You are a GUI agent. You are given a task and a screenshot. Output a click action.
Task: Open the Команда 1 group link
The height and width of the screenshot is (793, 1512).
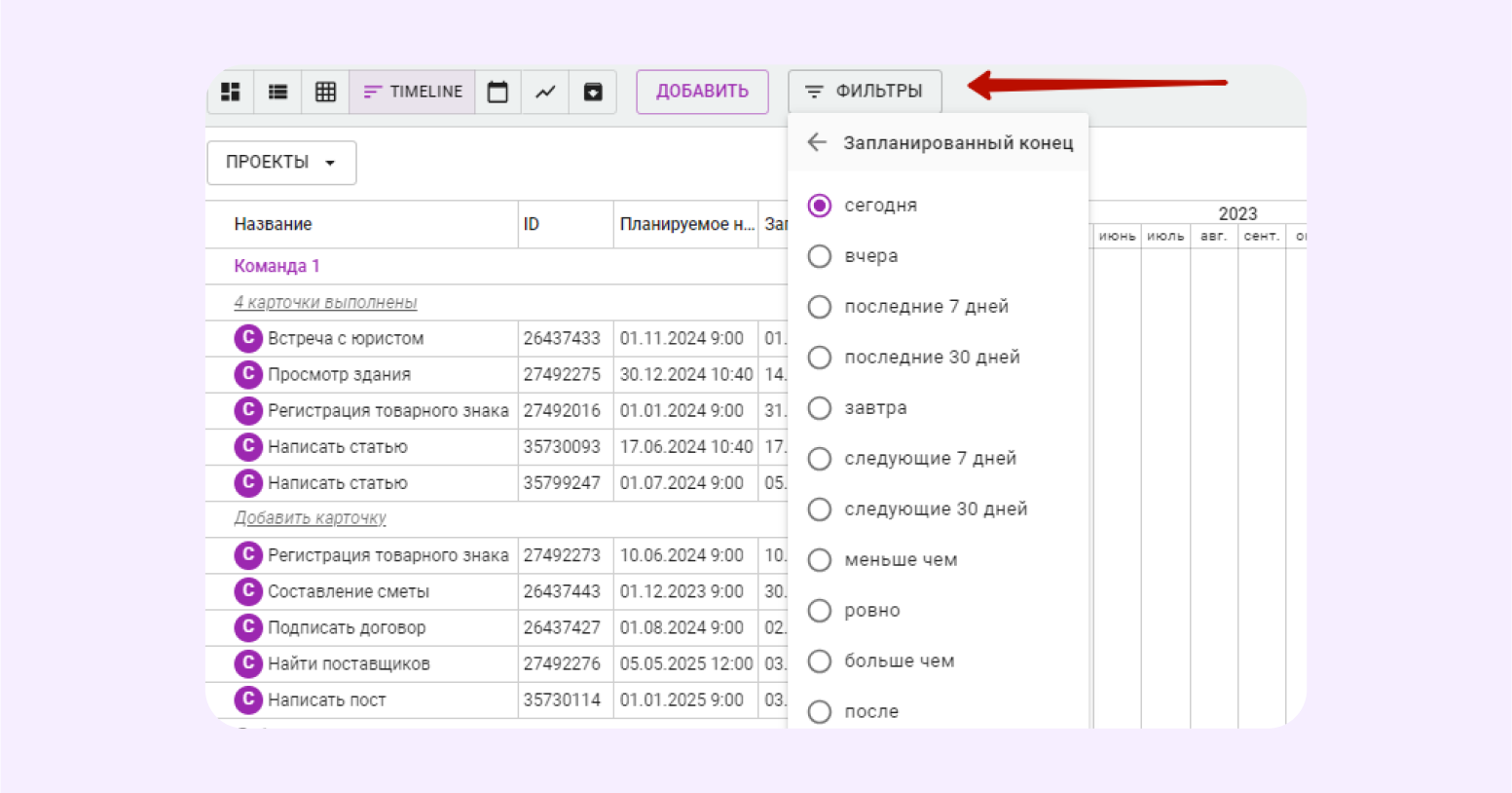click(277, 266)
